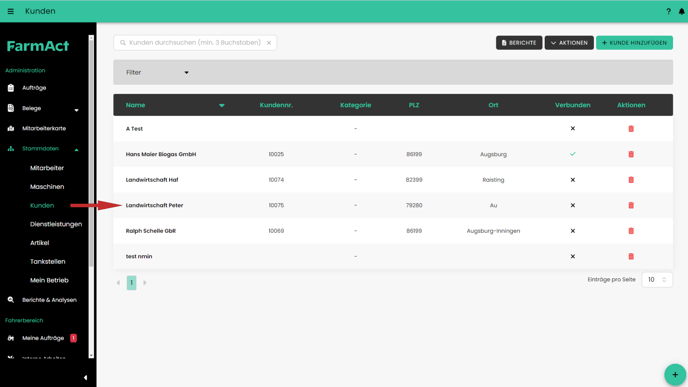Image resolution: width=688 pixels, height=387 pixels.
Task: Delete Ralph Schelle GbR via trash icon
Action: click(631, 231)
